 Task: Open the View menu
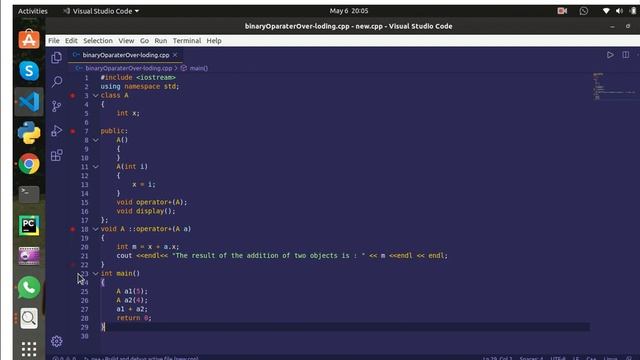point(126,41)
